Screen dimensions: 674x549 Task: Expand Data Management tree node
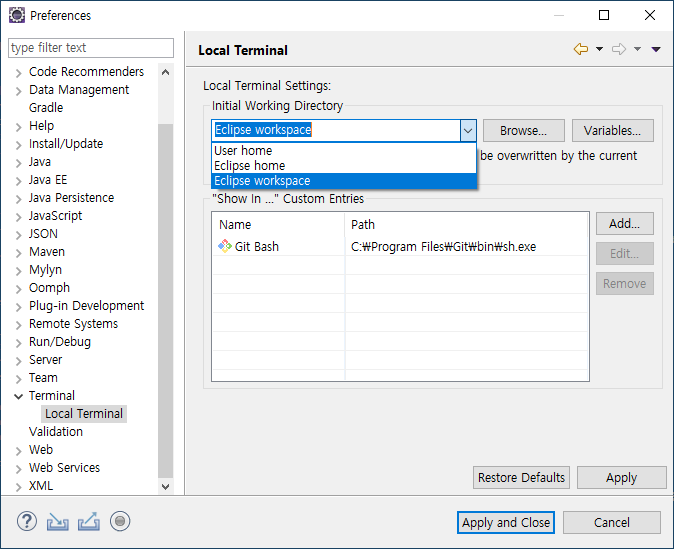pyautogui.click(x=18, y=91)
